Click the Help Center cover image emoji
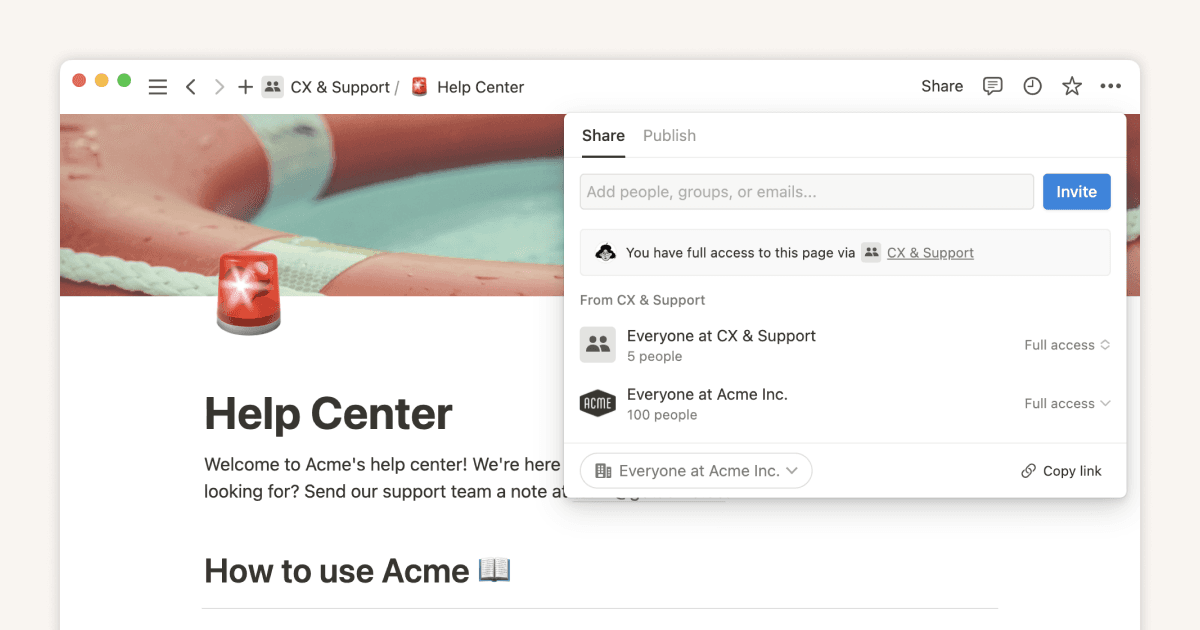The image size is (1200, 630). tap(248, 293)
